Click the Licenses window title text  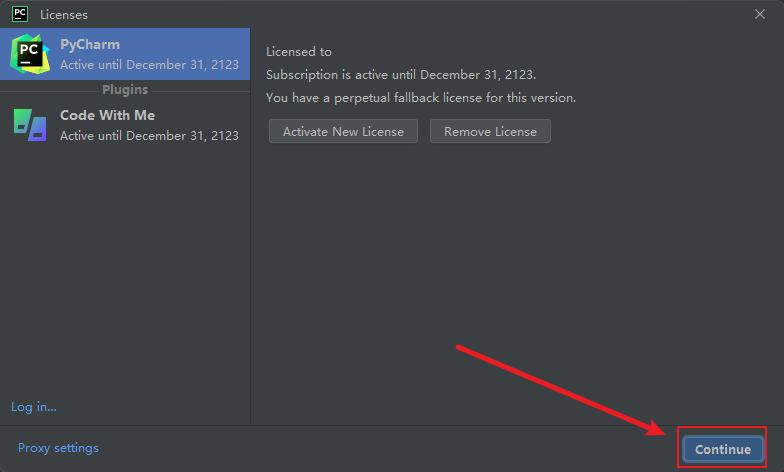point(64,15)
